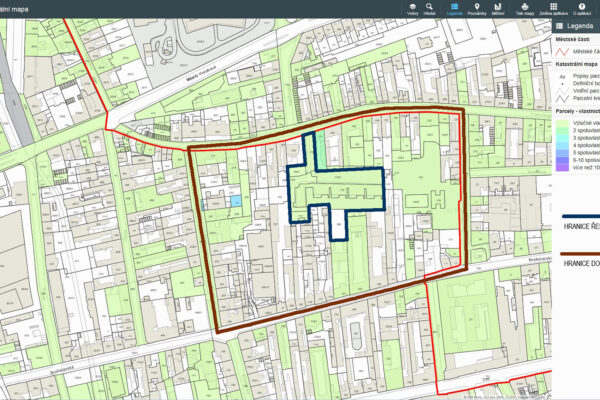Click the Katastrální mapa legend heading
The width and height of the screenshot is (600, 400).
coord(576,63)
